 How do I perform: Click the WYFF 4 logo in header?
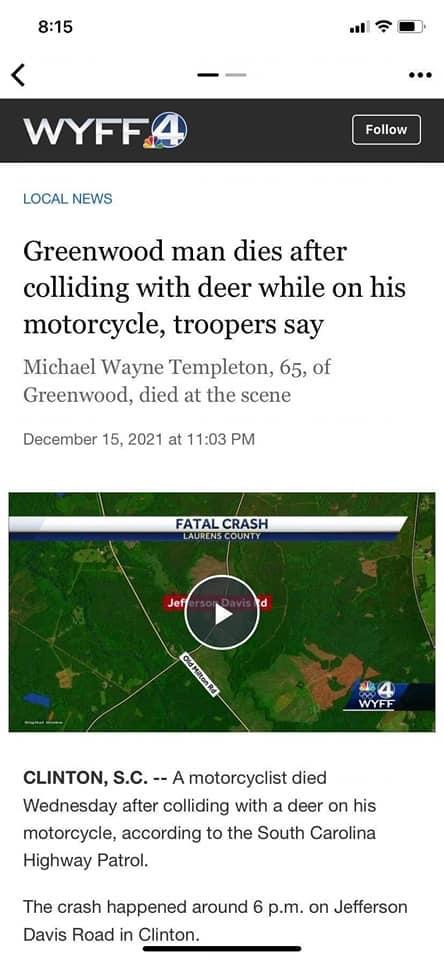click(105, 130)
